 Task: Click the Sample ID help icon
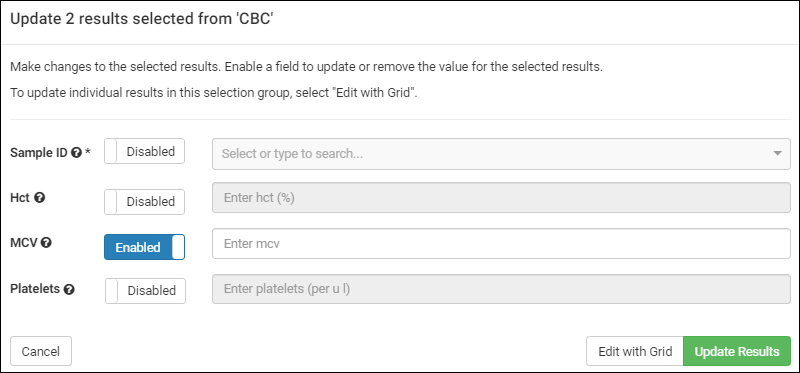click(76, 153)
